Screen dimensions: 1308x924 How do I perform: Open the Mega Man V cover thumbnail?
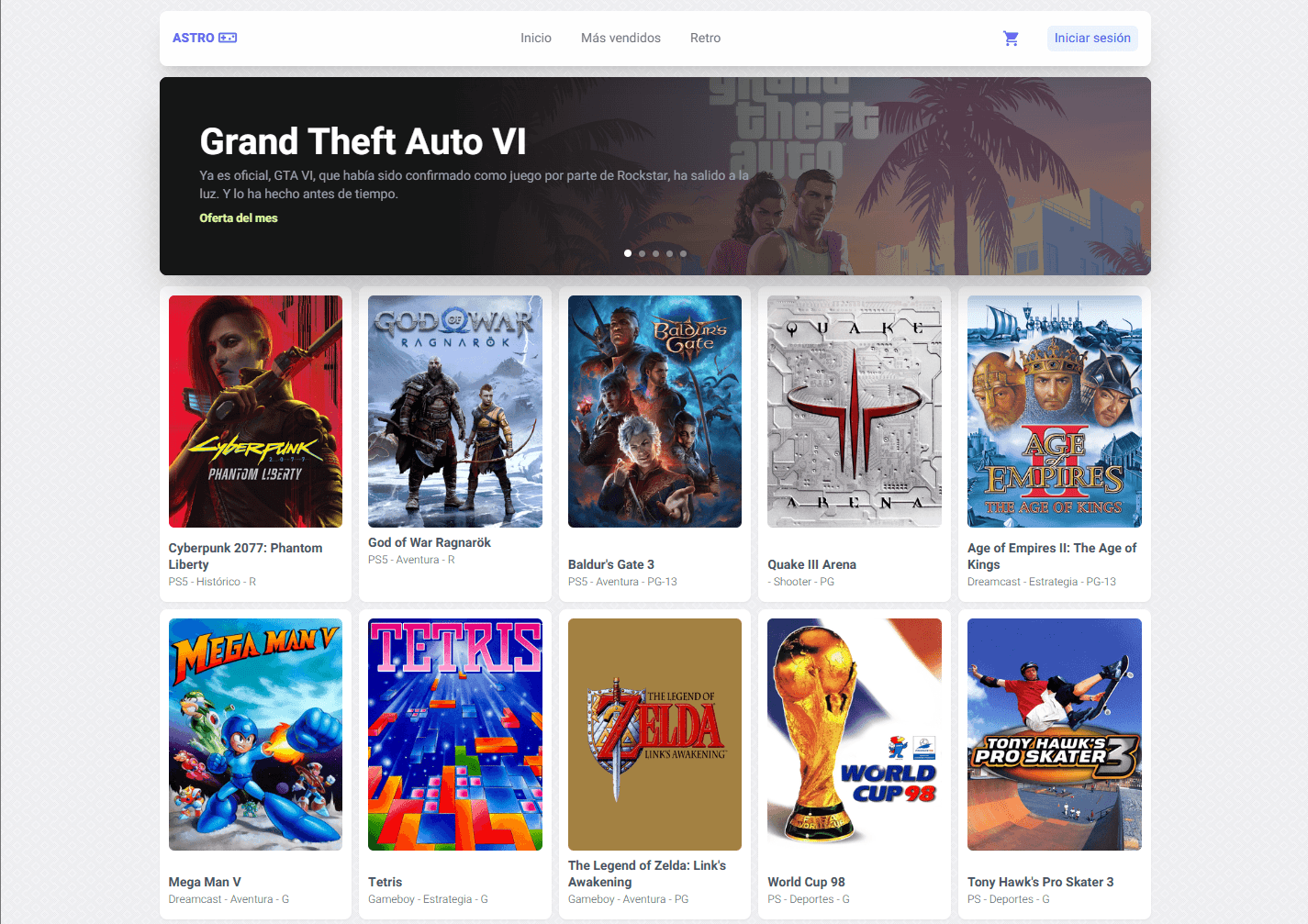pos(255,734)
